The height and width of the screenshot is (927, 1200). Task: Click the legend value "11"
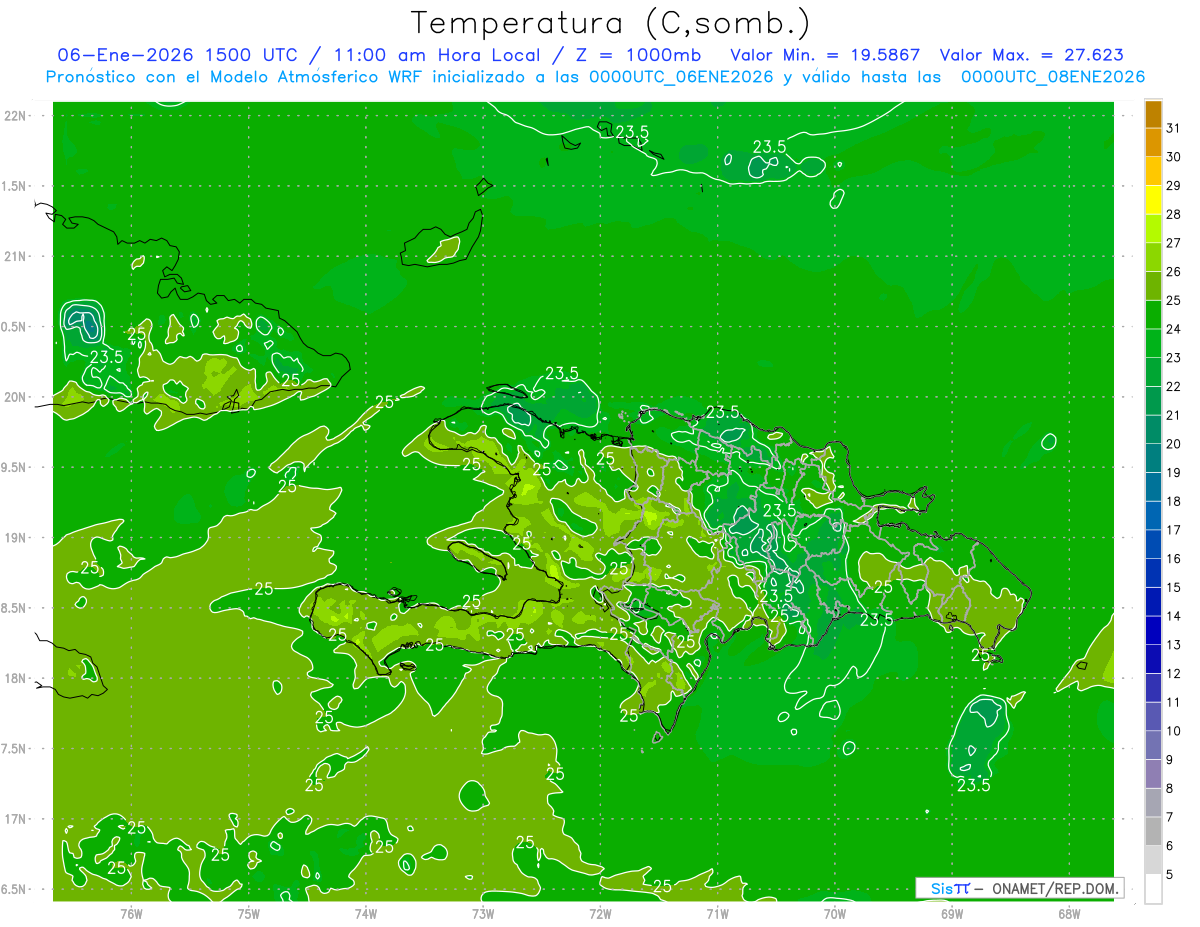point(1174,702)
